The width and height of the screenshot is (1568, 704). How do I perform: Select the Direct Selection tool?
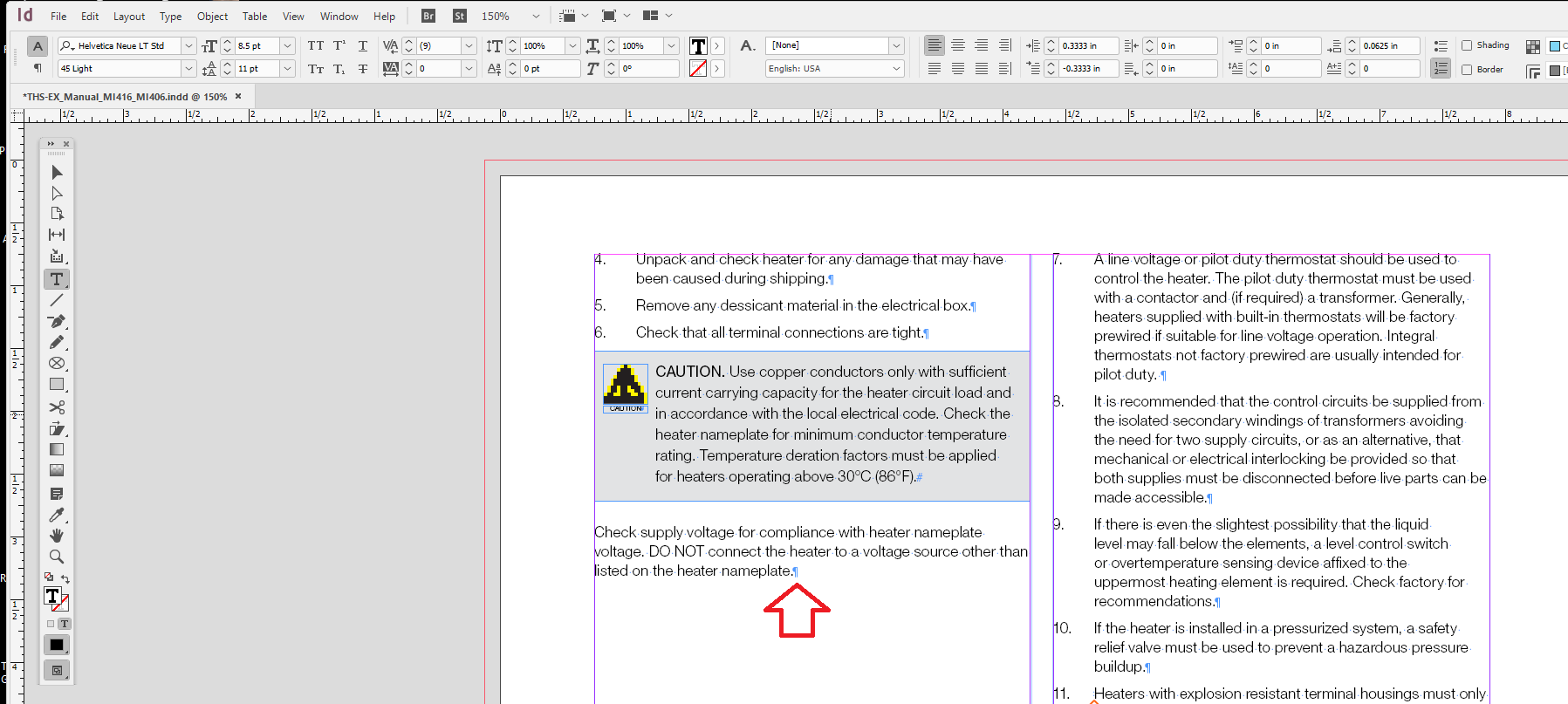57,194
